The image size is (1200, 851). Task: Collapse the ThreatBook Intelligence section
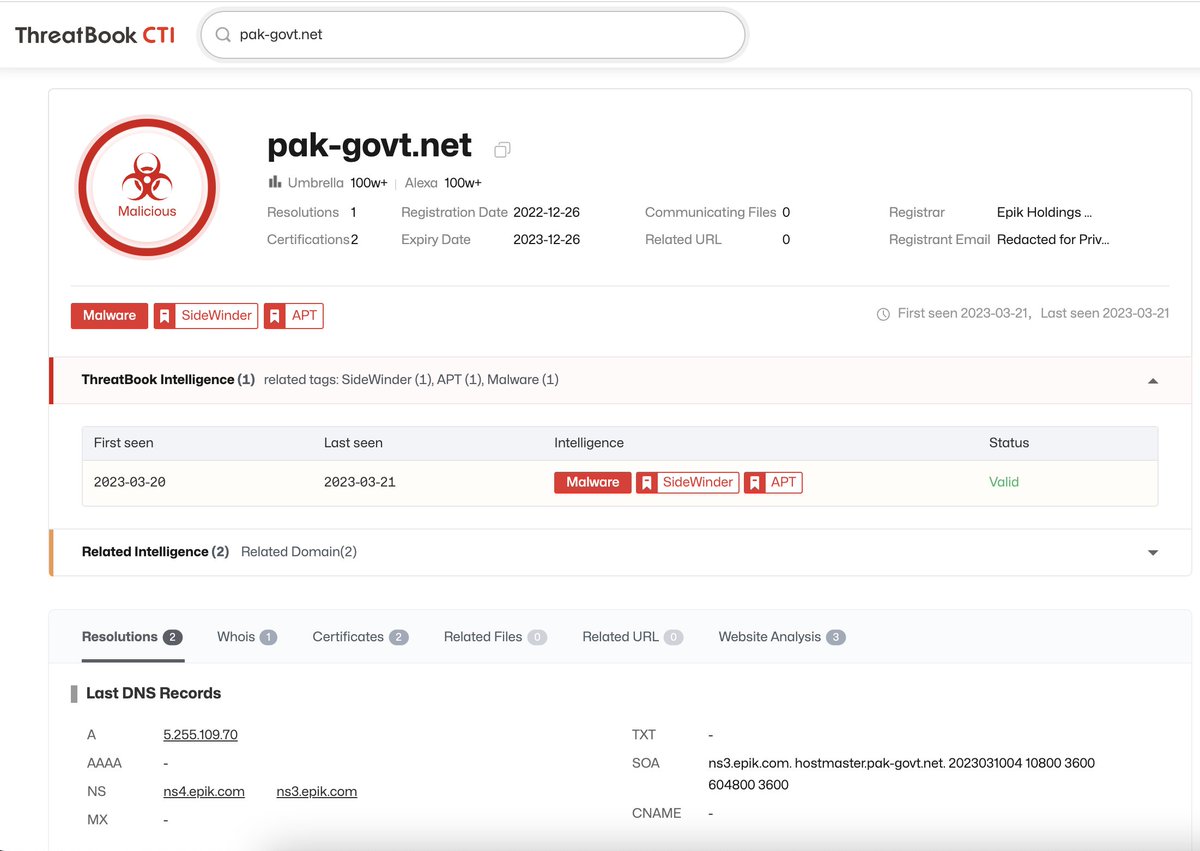click(x=1152, y=380)
